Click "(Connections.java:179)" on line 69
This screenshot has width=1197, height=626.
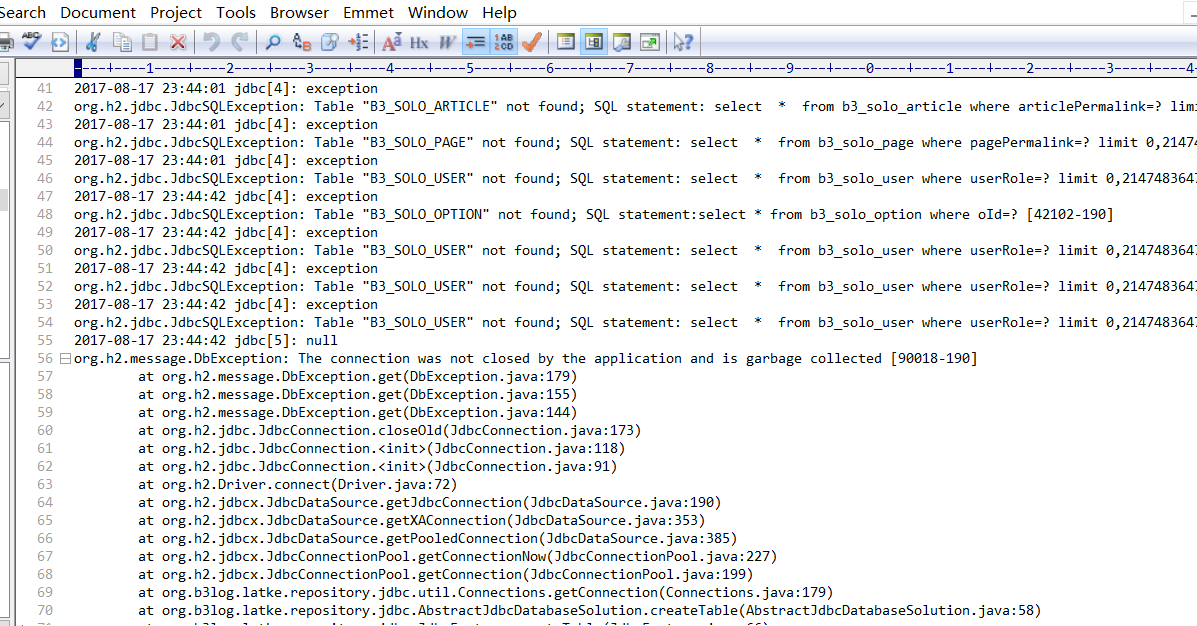pos(746,592)
